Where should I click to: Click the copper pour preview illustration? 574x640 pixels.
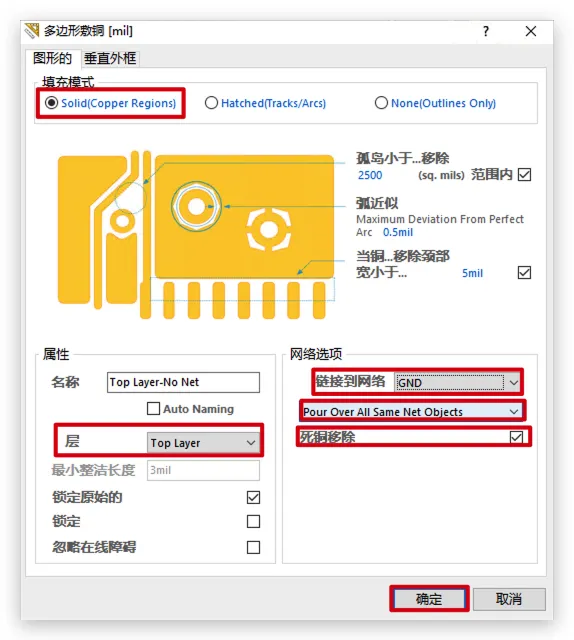click(196, 236)
